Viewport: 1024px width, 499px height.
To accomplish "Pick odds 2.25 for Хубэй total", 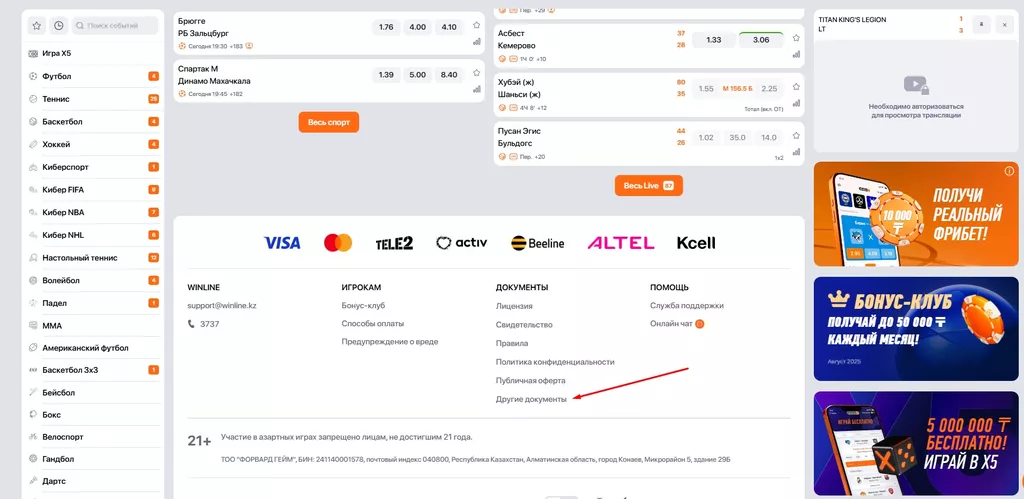I will [769, 89].
